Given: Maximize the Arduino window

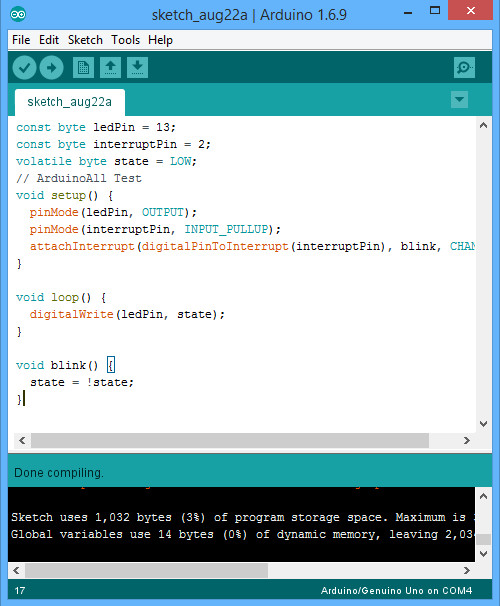Looking at the screenshot, I should (435, 11).
